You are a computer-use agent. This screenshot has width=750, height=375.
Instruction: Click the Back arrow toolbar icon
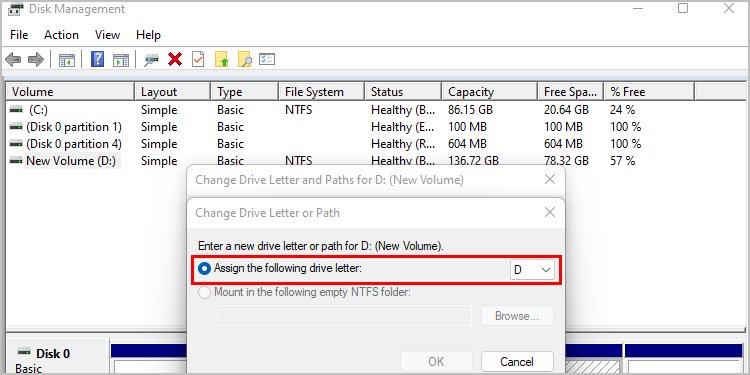pyautogui.click(x=13, y=60)
